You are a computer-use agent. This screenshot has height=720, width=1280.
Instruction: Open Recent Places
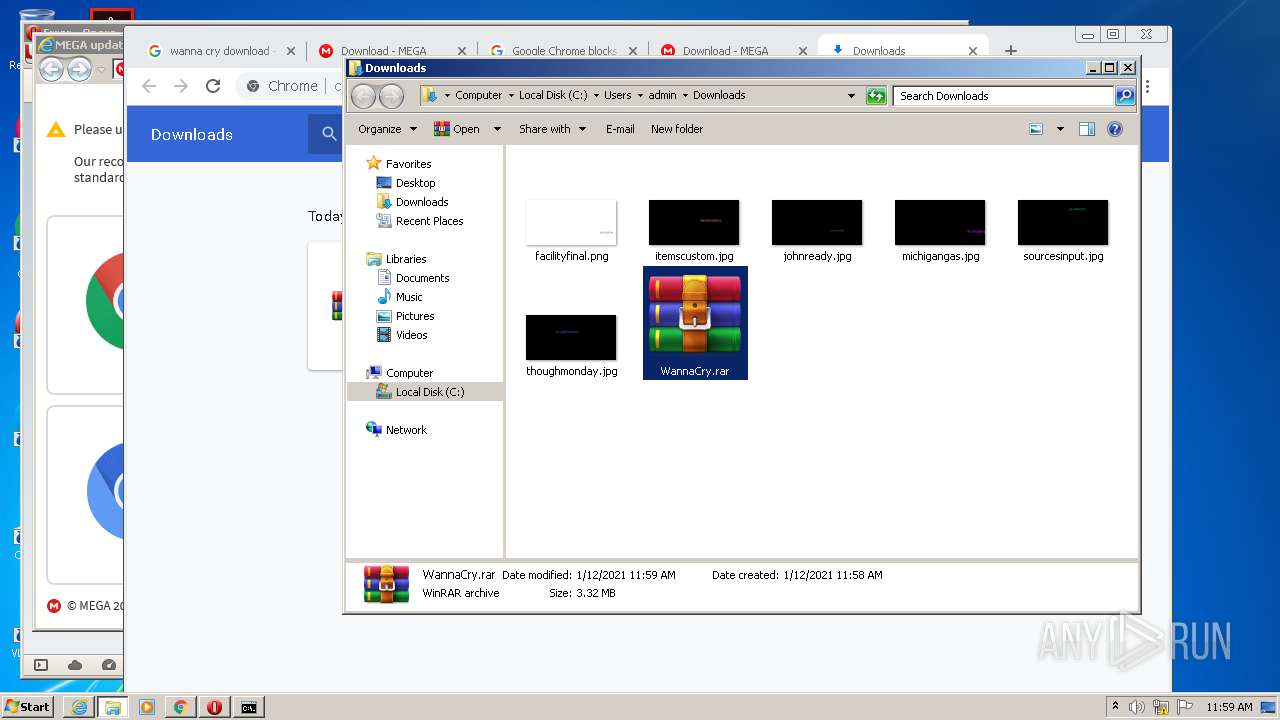pyautogui.click(x=429, y=221)
